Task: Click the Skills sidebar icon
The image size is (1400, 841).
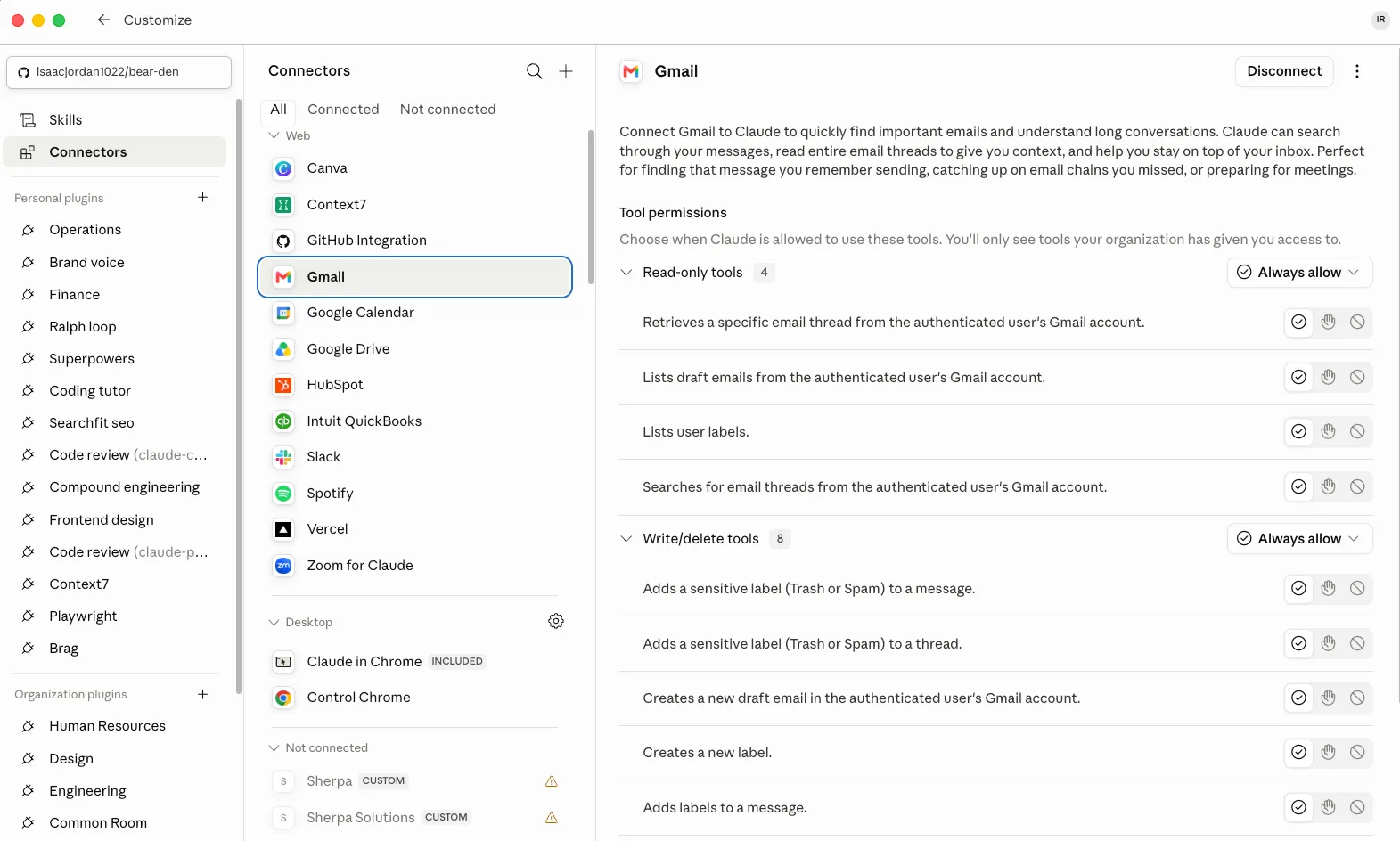Action: [x=29, y=119]
